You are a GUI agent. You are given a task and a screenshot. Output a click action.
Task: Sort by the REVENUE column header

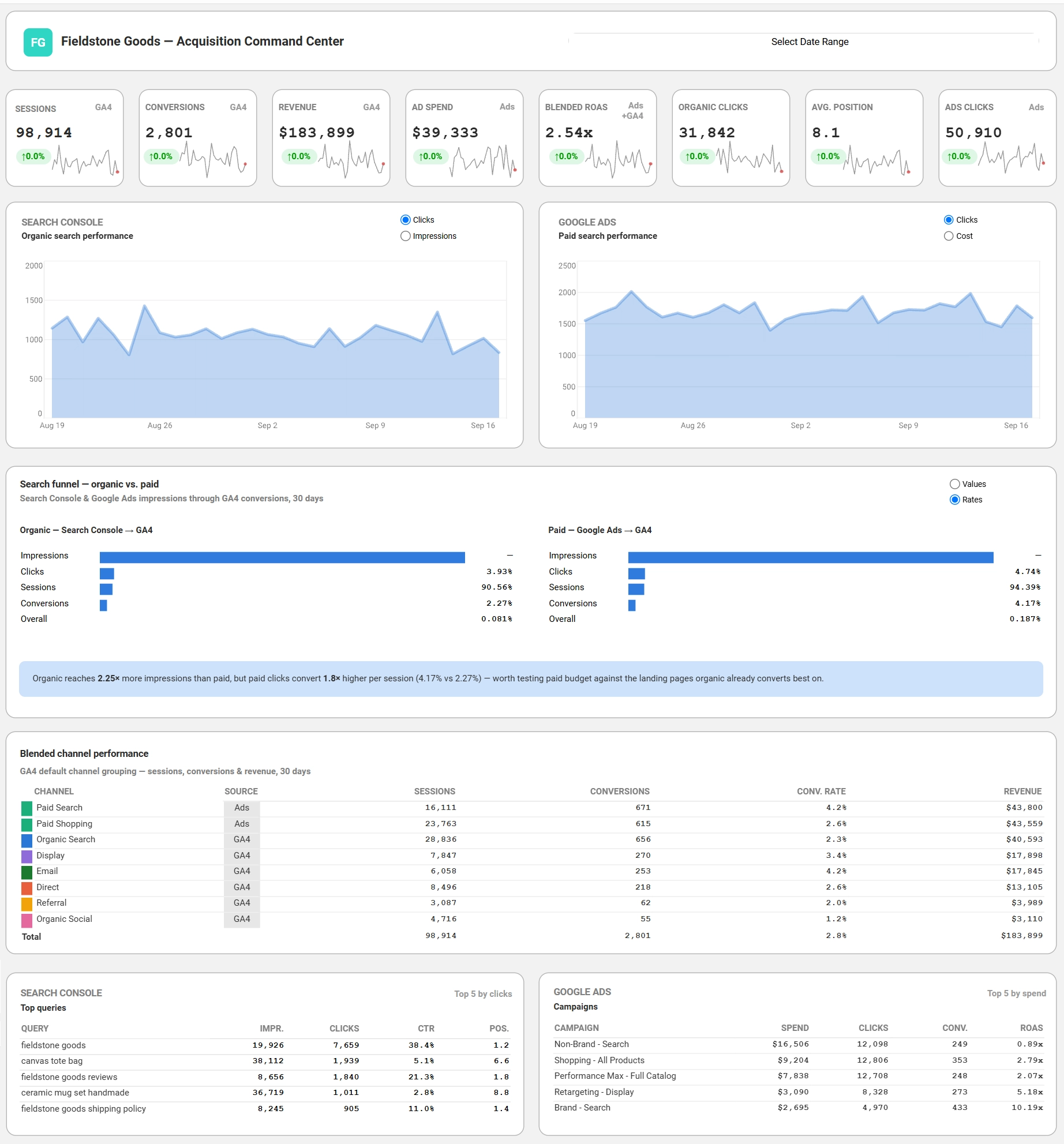click(x=1022, y=792)
